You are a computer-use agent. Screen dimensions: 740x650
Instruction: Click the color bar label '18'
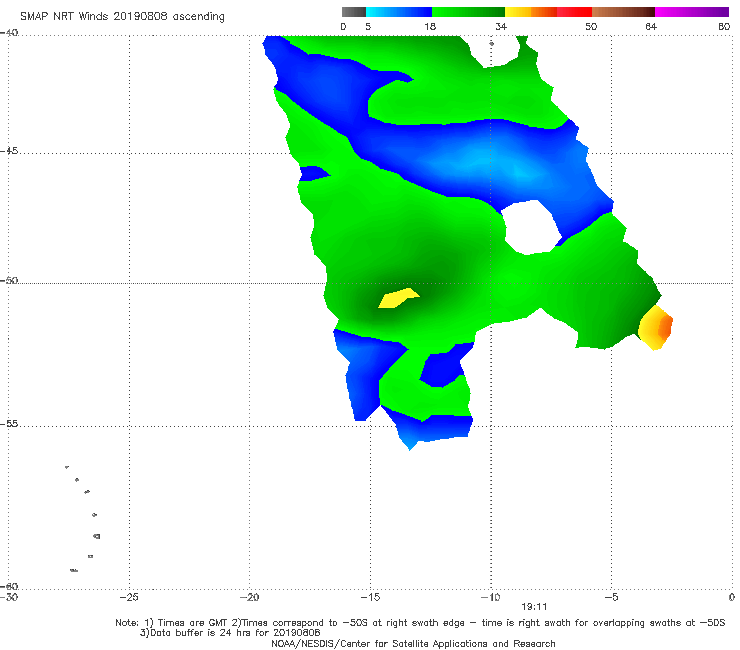tap(430, 26)
